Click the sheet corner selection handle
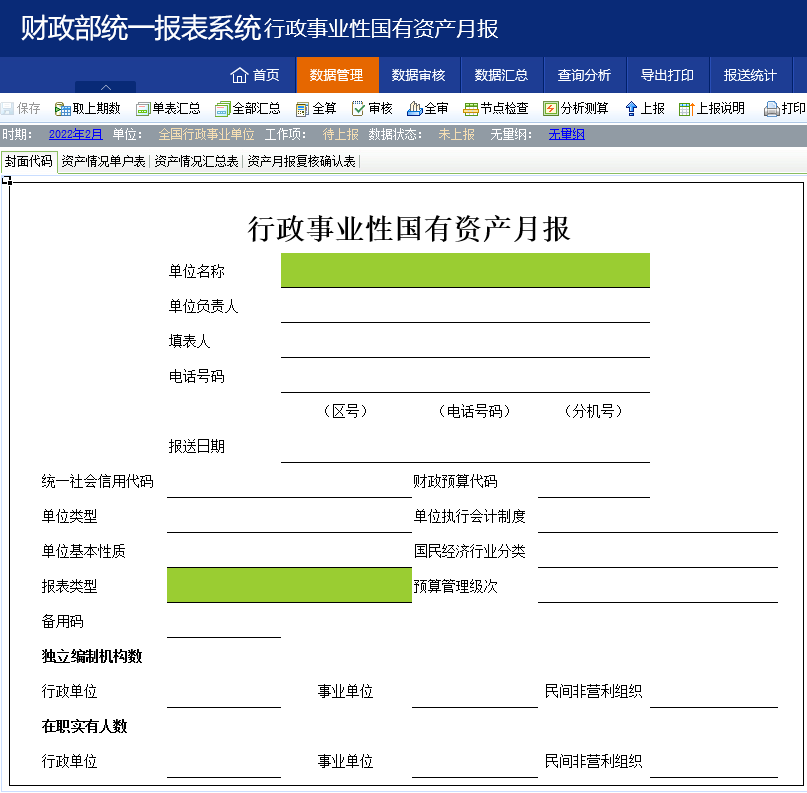 click(7, 180)
